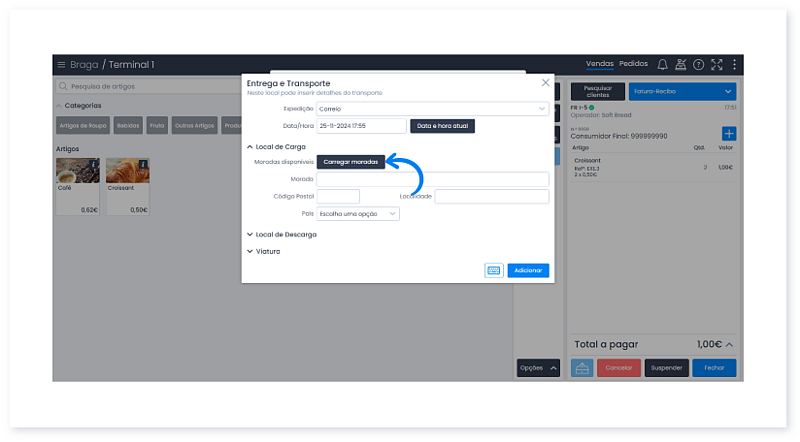Open the three-dot vertical menu
Viewport: 800px width, 442px height.
(x=734, y=64)
